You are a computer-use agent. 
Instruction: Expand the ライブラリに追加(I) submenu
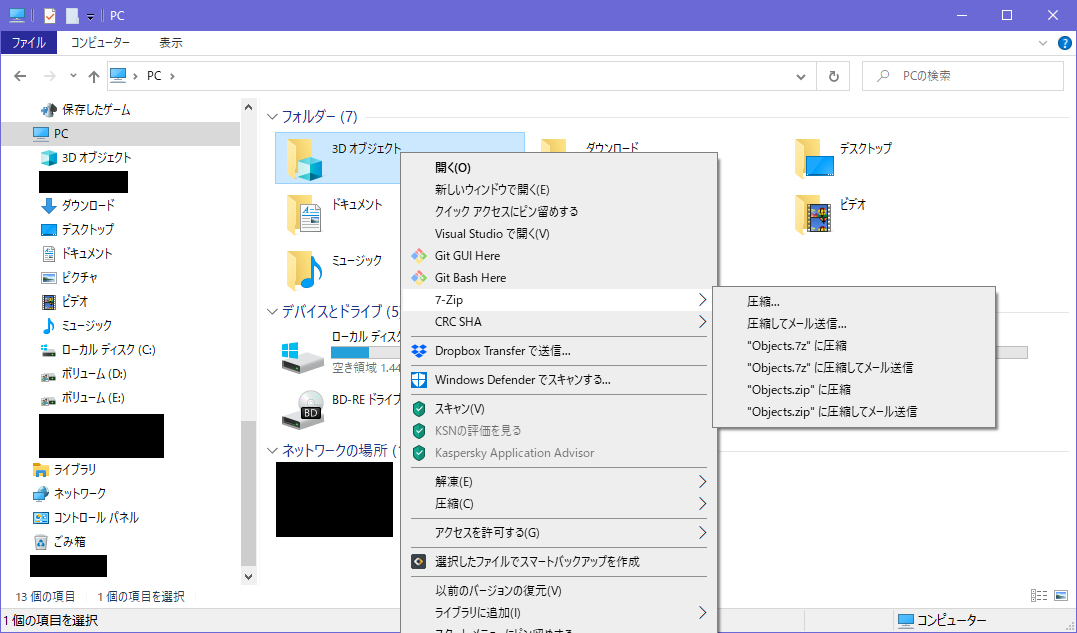point(702,612)
